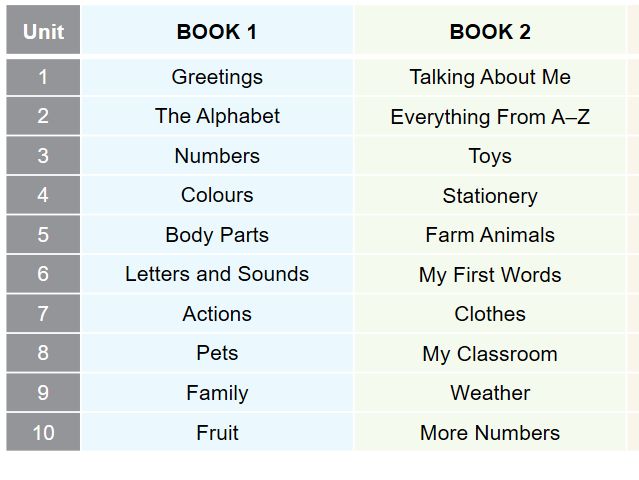This screenshot has height=480, width=639.
Task: Click the My Classroom cell
Action: 490,354
